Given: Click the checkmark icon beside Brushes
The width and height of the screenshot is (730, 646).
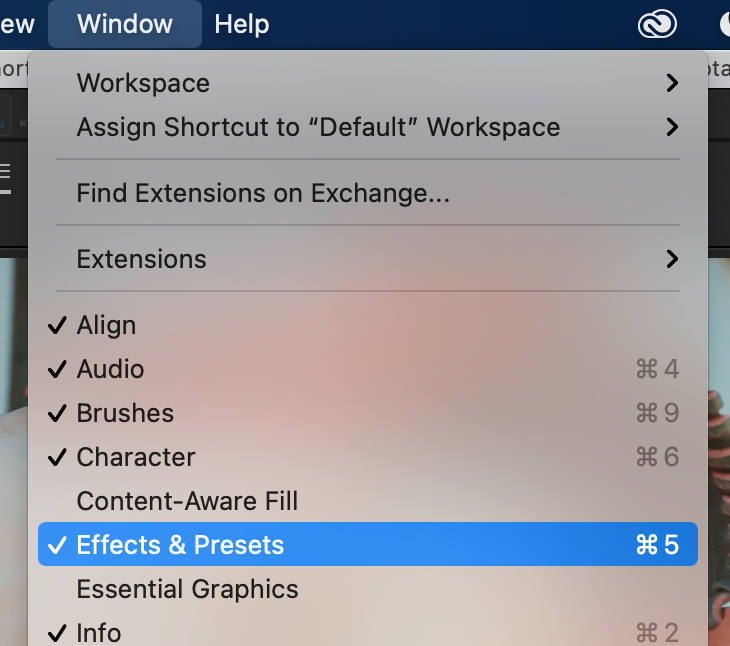Looking at the screenshot, I should pos(57,413).
